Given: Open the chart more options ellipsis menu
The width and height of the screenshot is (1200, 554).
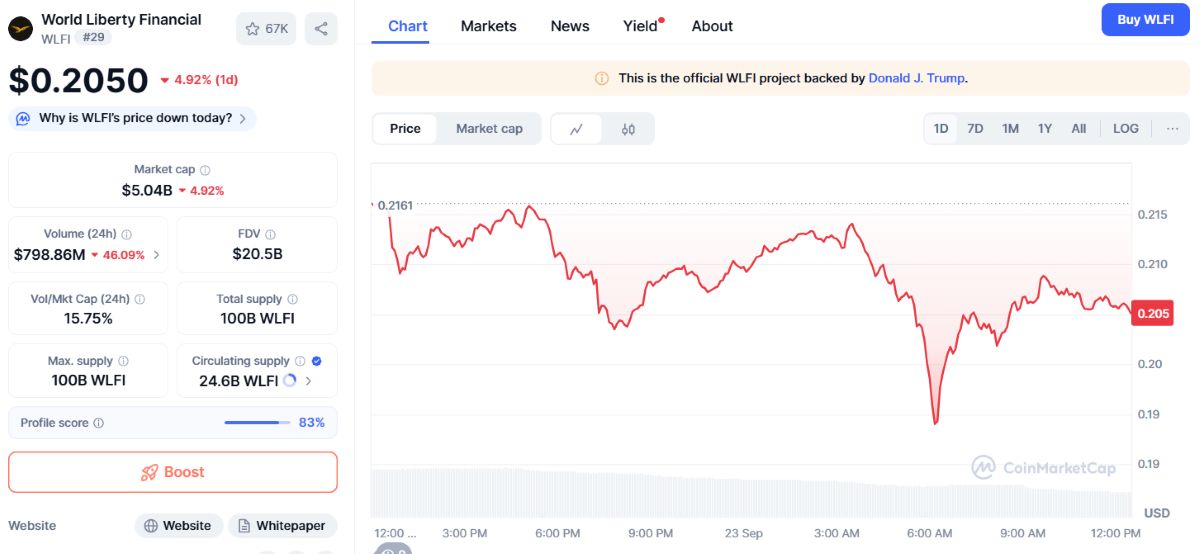Looking at the screenshot, I should click(1172, 129).
